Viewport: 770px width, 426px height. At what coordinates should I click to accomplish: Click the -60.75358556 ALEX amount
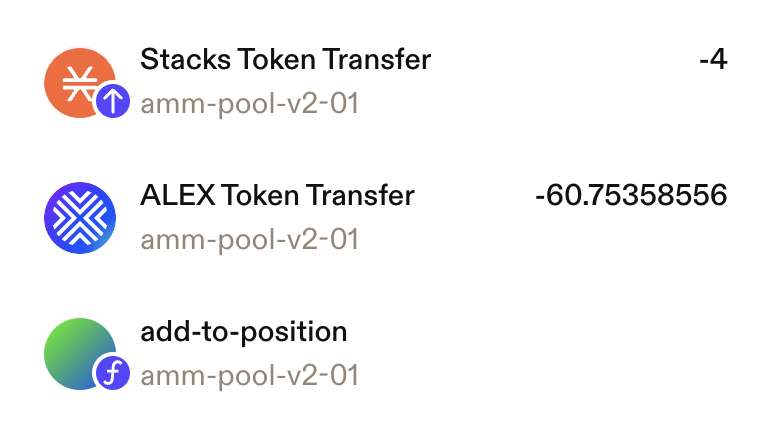631,196
